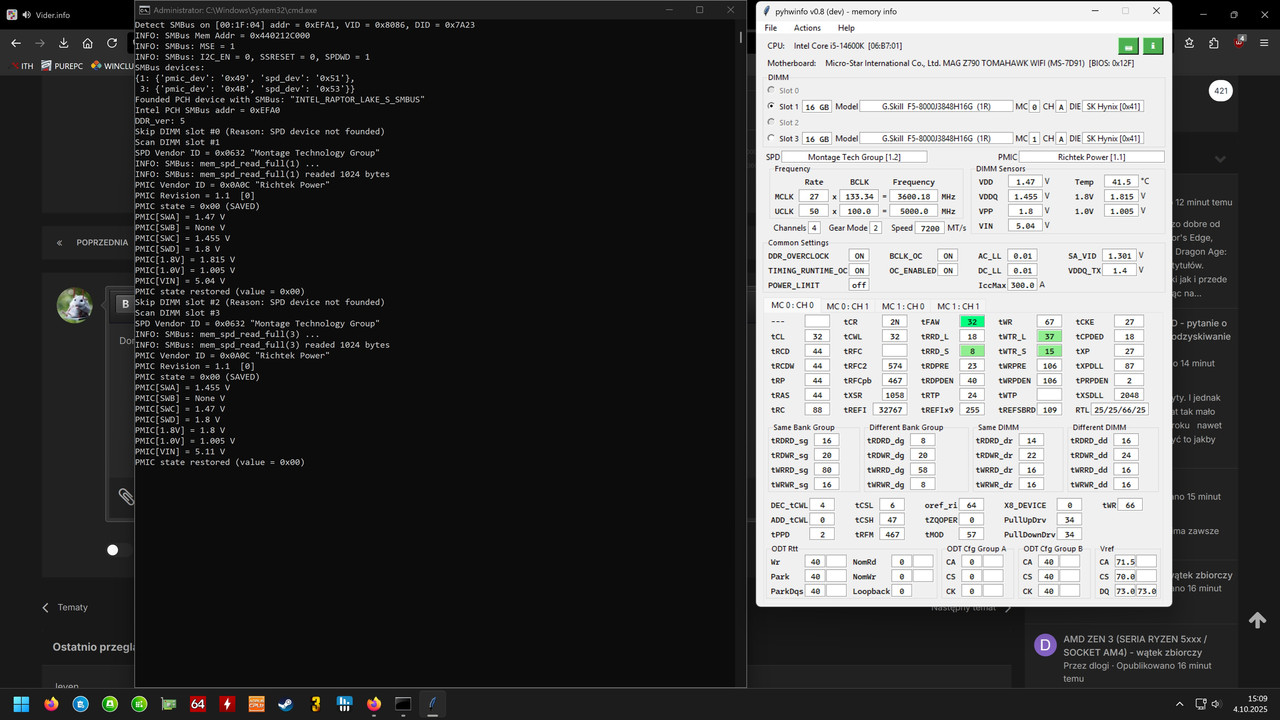Go back in the Firefox browser

point(16,43)
